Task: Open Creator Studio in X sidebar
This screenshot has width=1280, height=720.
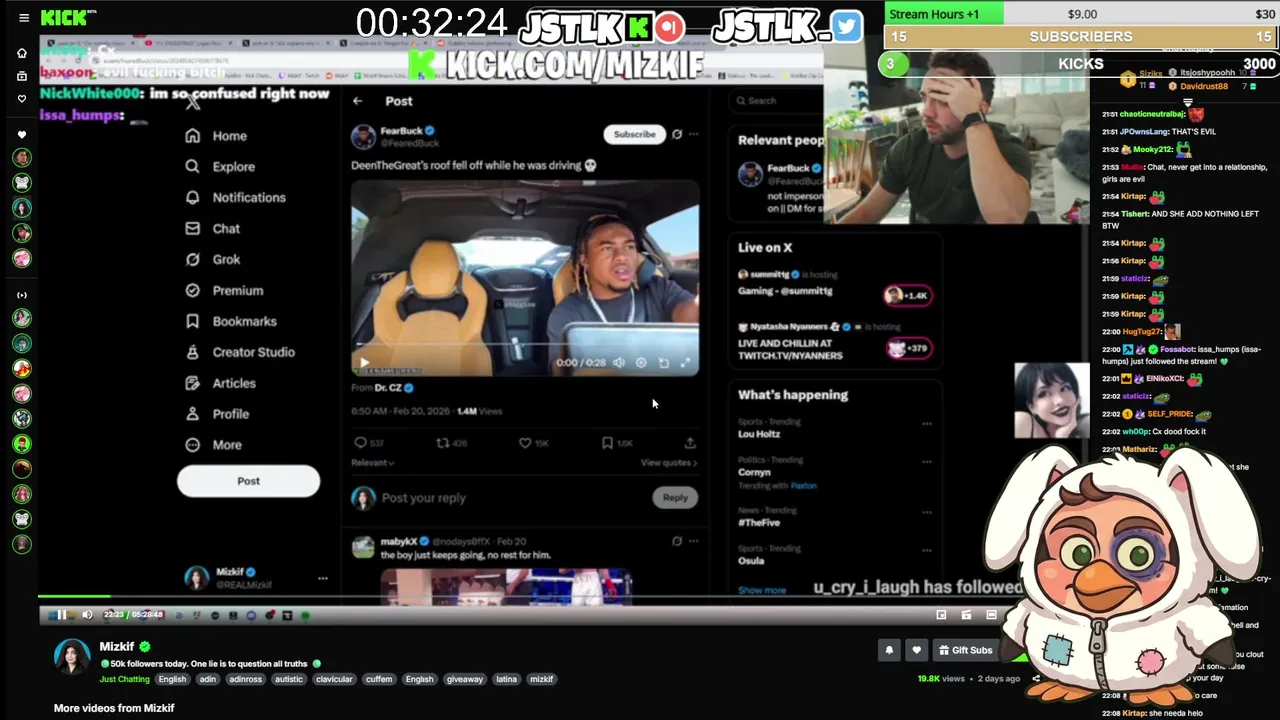Action: pyautogui.click(x=240, y=353)
